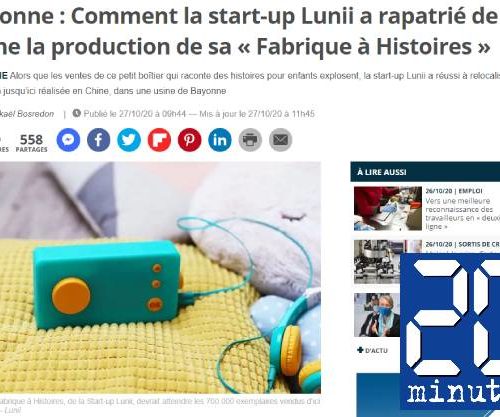Print the article using printer icon

[250, 140]
